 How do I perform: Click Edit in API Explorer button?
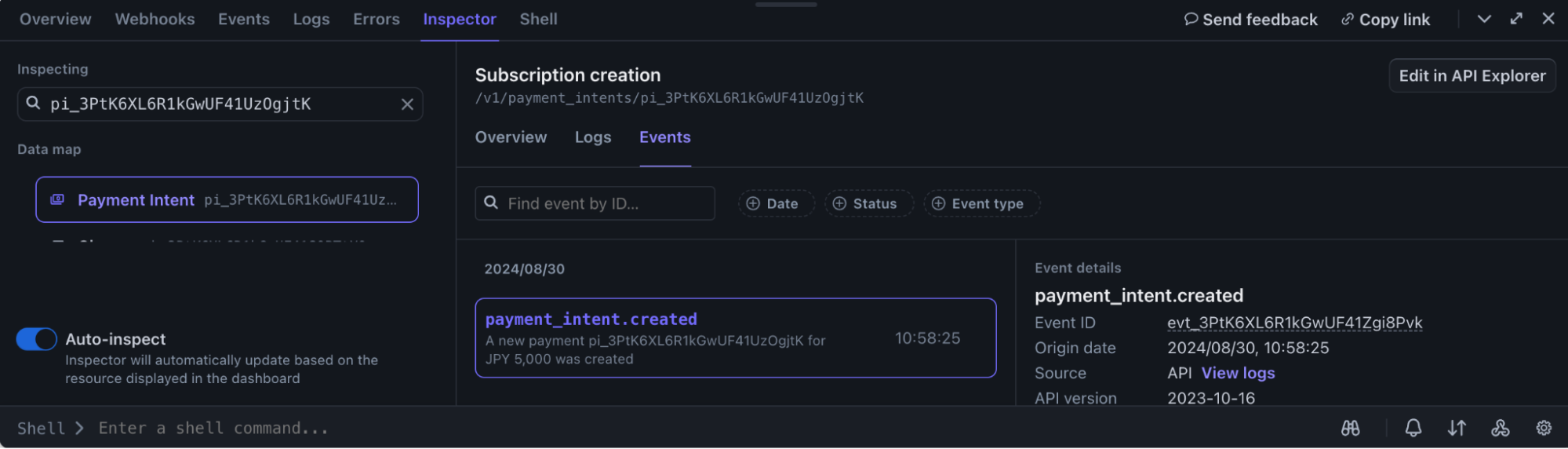click(x=1472, y=76)
